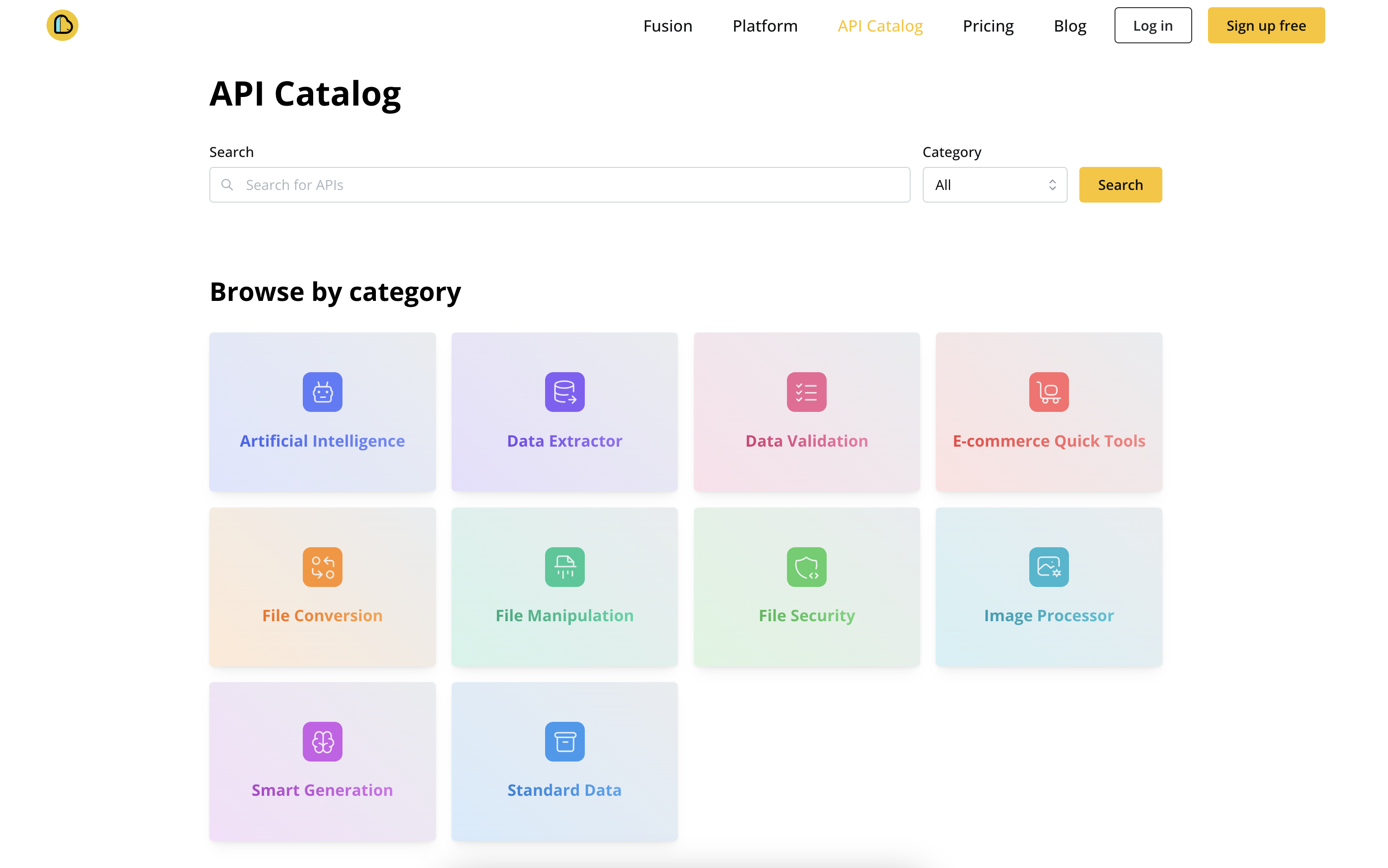Click the Log in button
Image resolution: width=1388 pixels, height=868 pixels.
coord(1152,25)
